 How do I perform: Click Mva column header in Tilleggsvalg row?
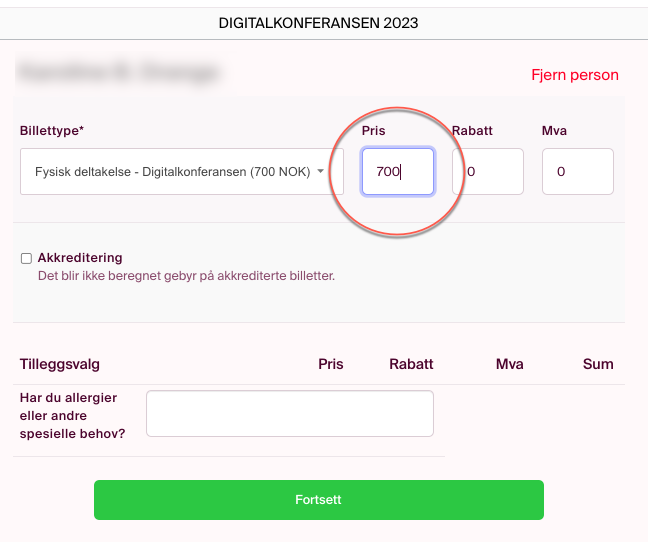(510, 364)
